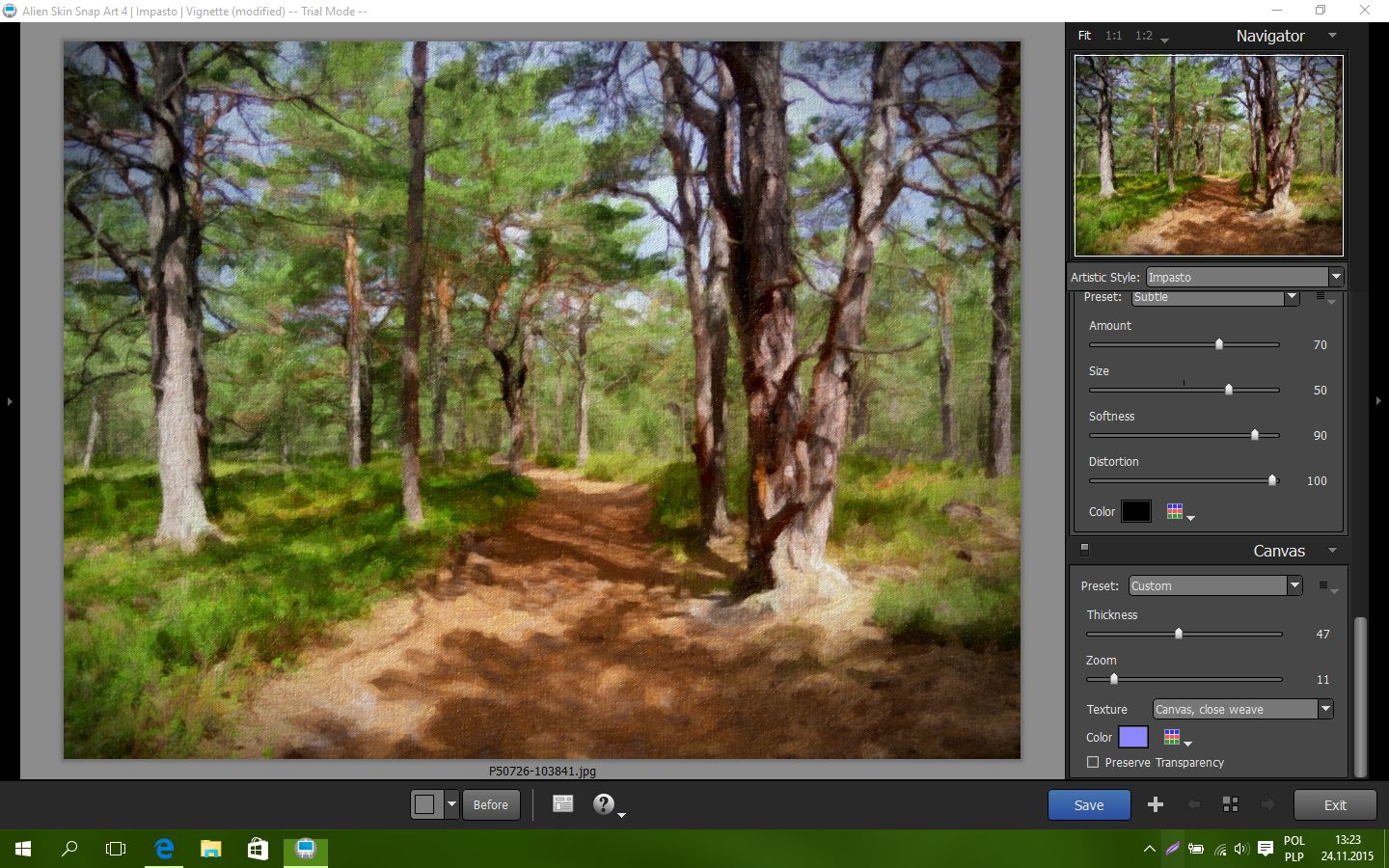1389x868 pixels.
Task: Adjust the Amount slider
Action: tap(1184, 344)
